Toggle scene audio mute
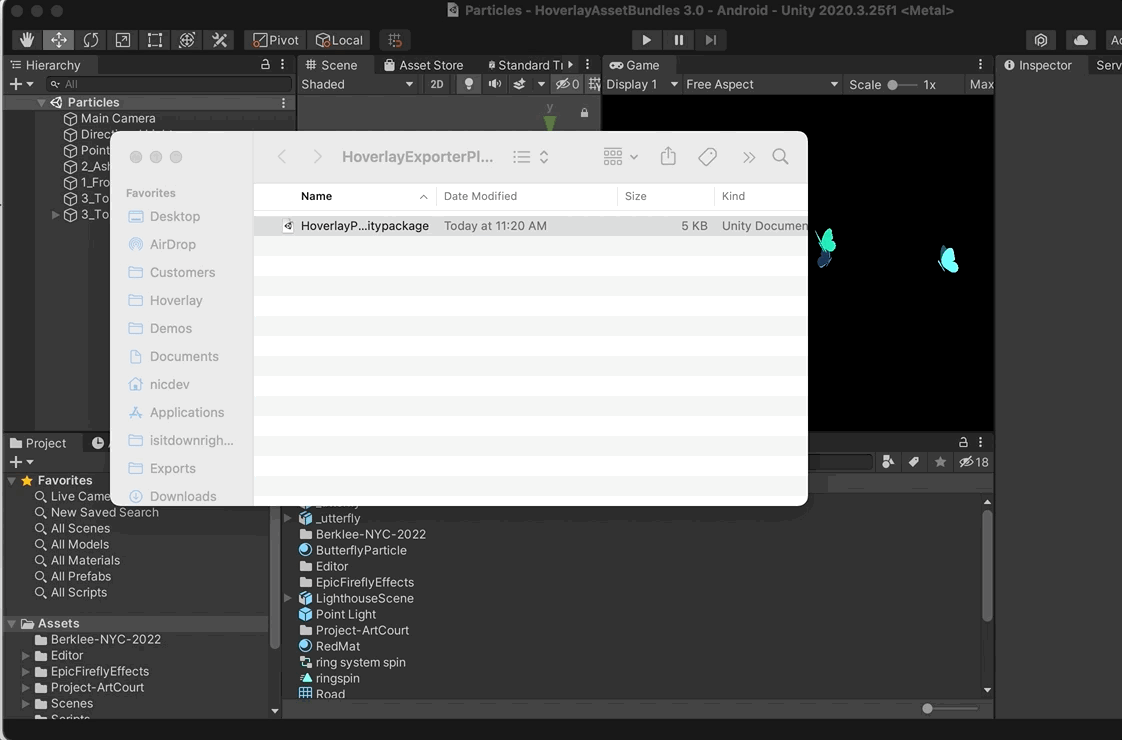This screenshot has height=740, width=1122. click(x=494, y=85)
